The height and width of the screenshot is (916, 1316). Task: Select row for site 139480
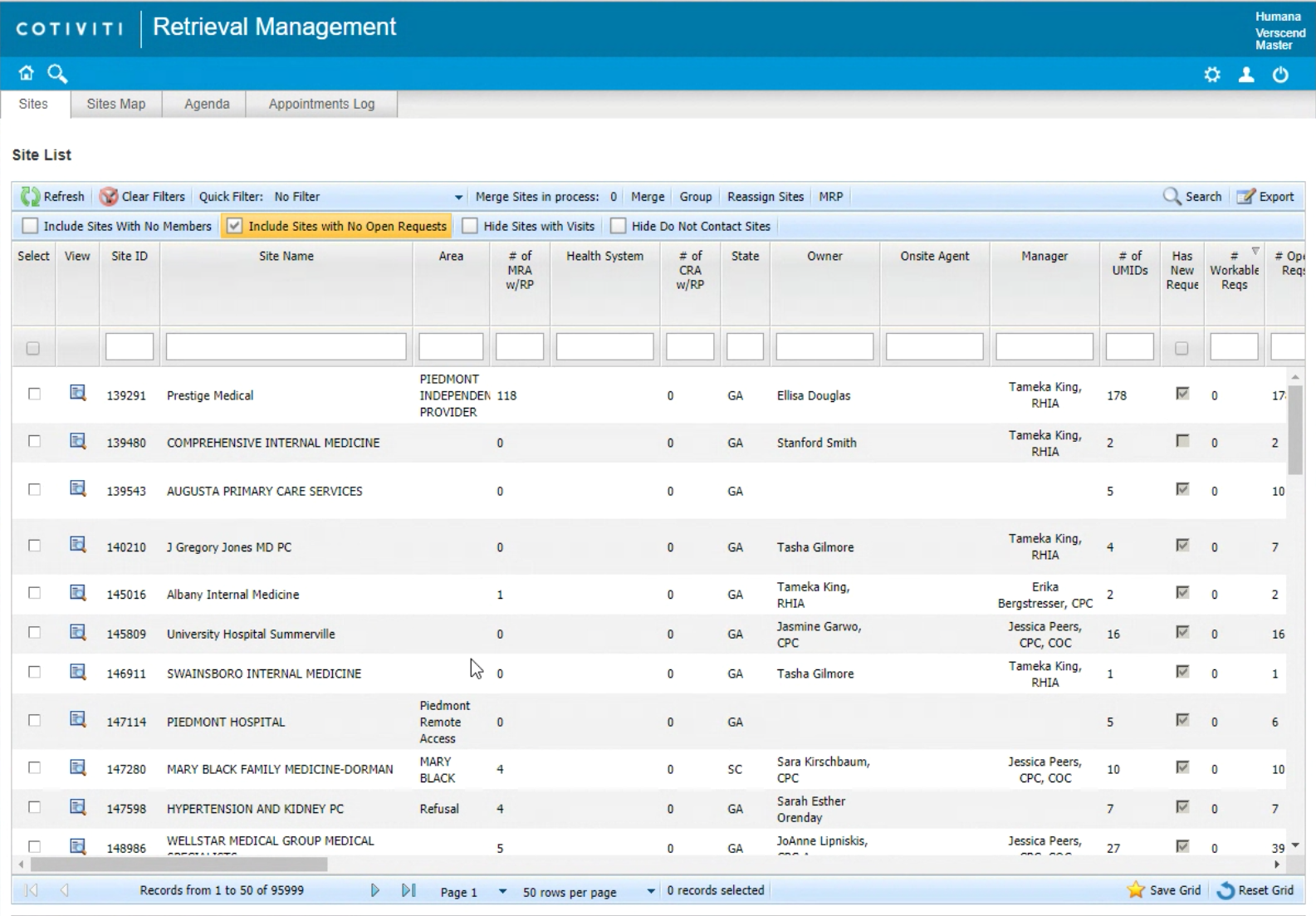coord(34,442)
